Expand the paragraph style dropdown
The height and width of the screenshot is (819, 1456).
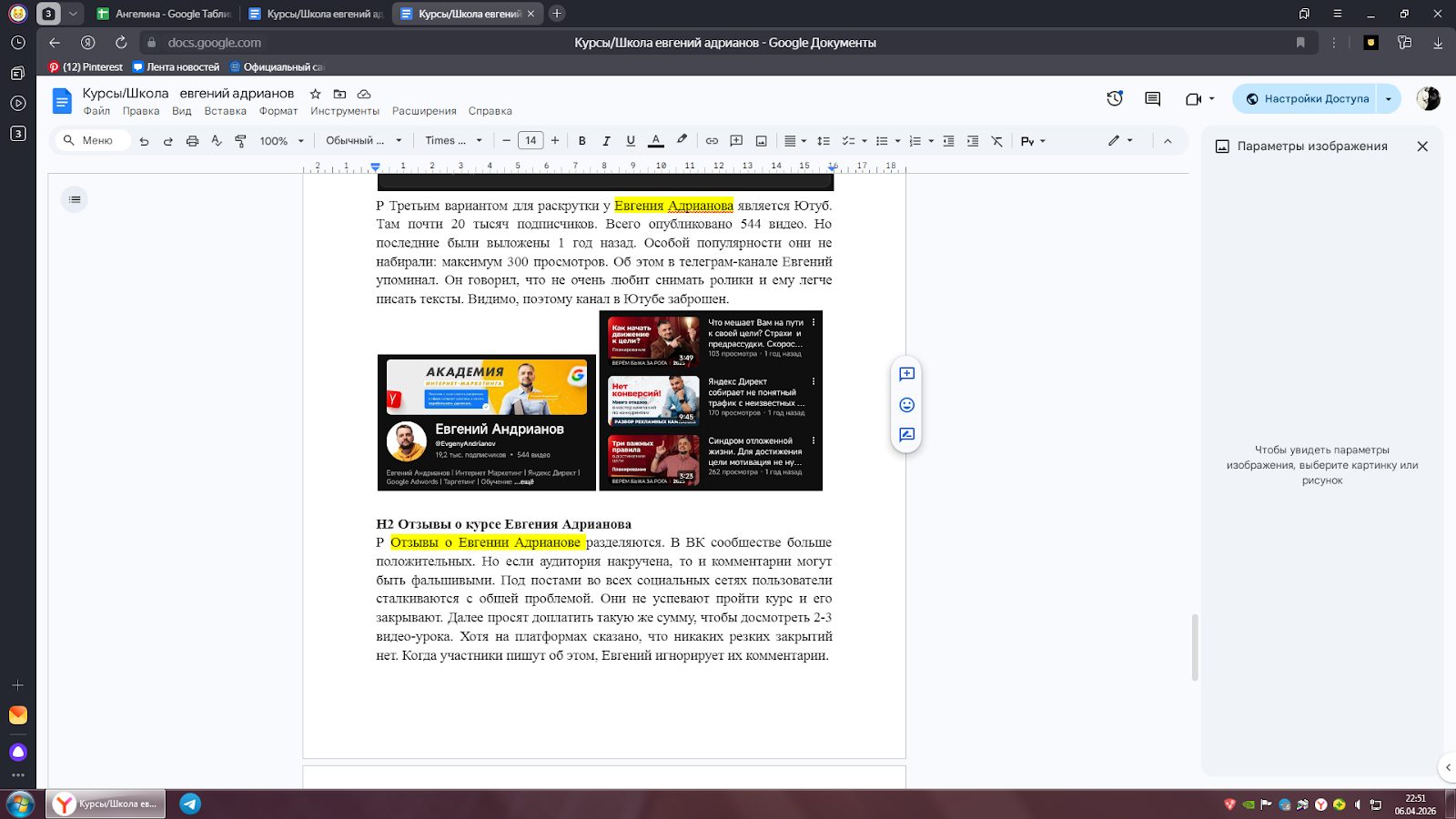pyautogui.click(x=363, y=141)
